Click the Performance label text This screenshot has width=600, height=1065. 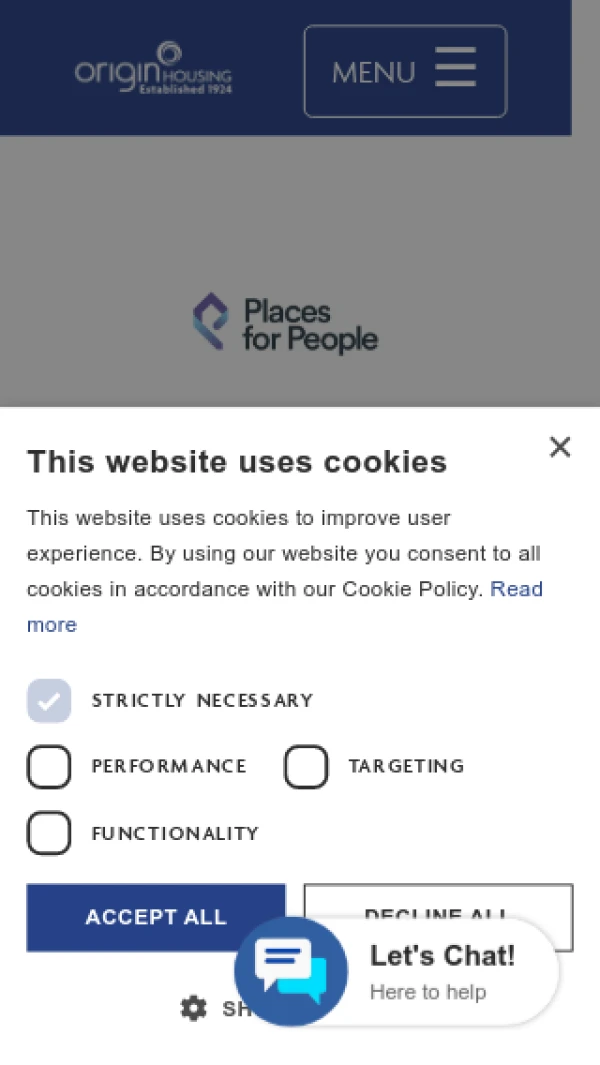point(169,767)
